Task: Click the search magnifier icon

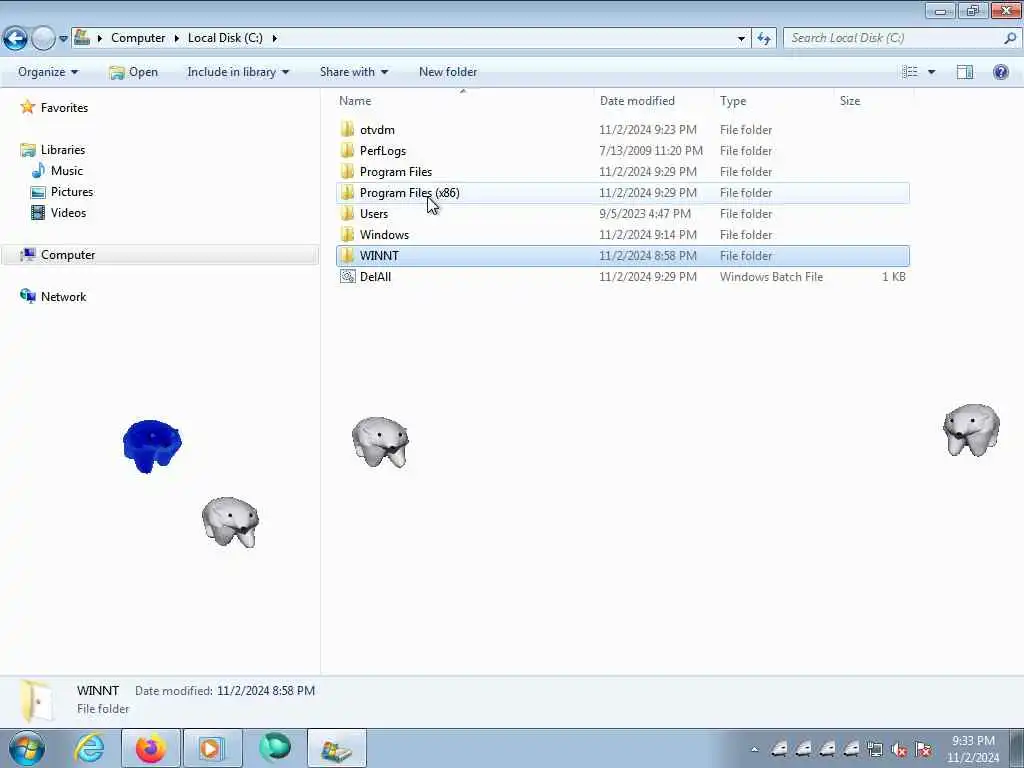Action: [1010, 38]
